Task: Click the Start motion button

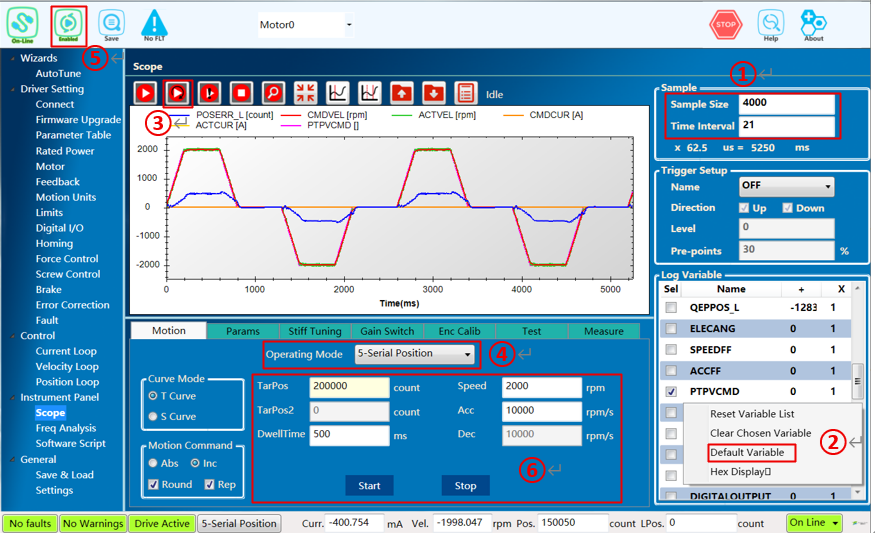Action: [369, 486]
